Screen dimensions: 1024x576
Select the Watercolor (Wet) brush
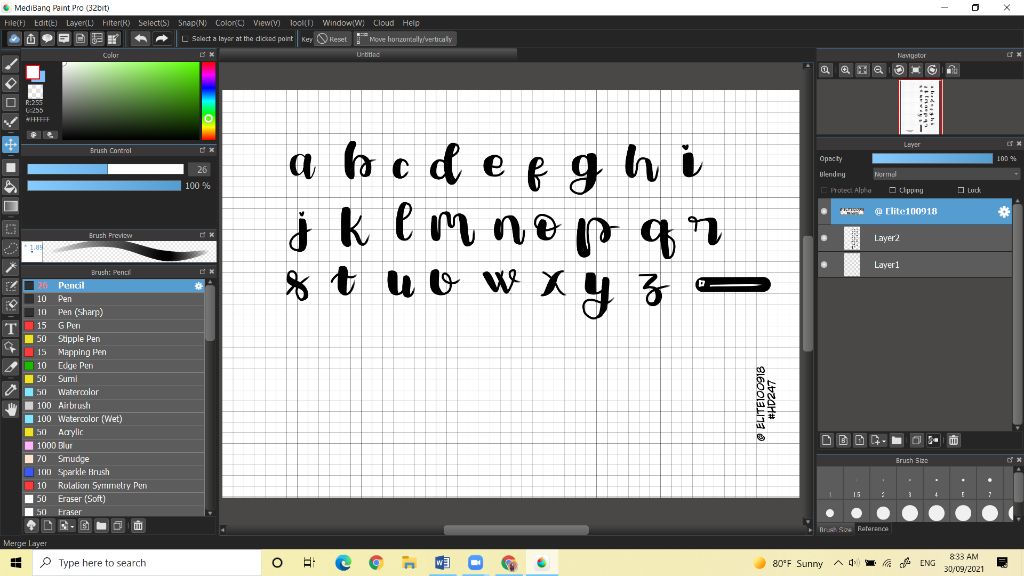tap(114, 419)
